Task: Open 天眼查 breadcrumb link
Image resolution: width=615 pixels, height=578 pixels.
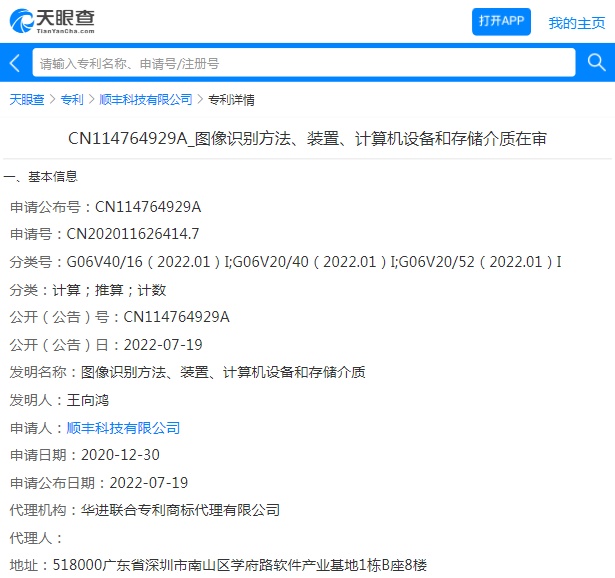Action: pos(27,100)
